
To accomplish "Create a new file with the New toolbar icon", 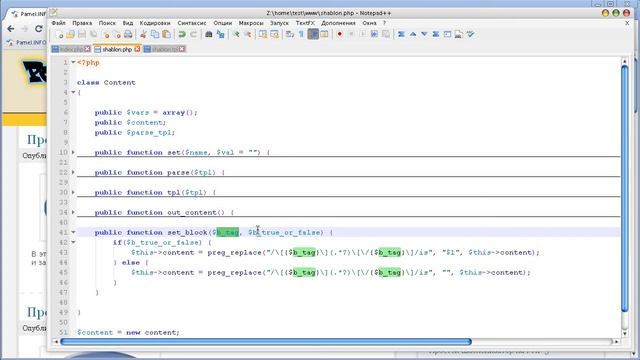I will (x=60, y=34).
